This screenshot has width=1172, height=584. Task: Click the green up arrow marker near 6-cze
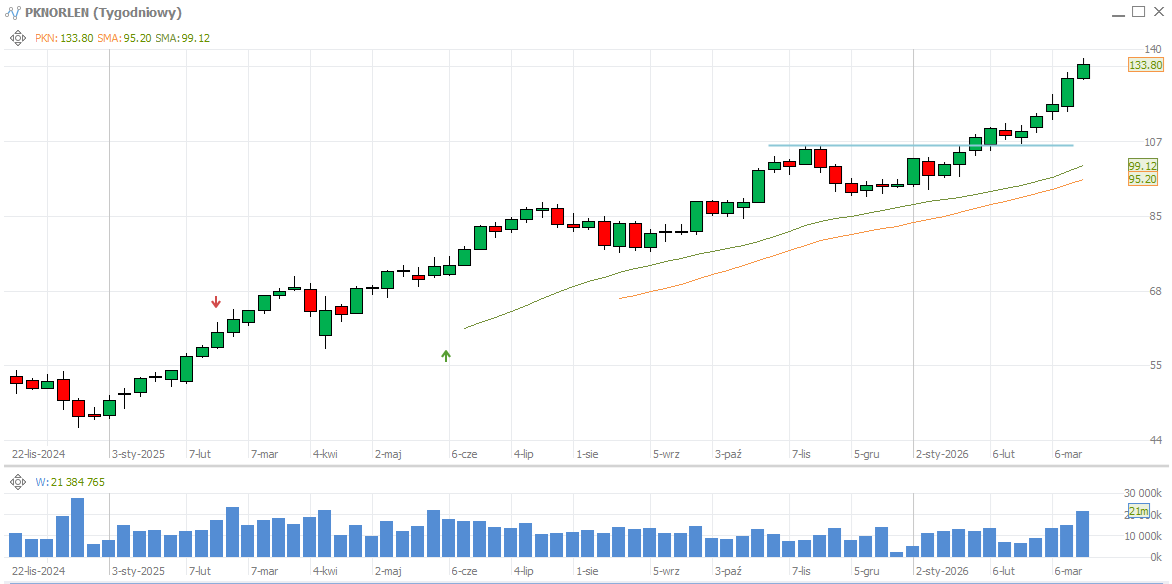(446, 356)
